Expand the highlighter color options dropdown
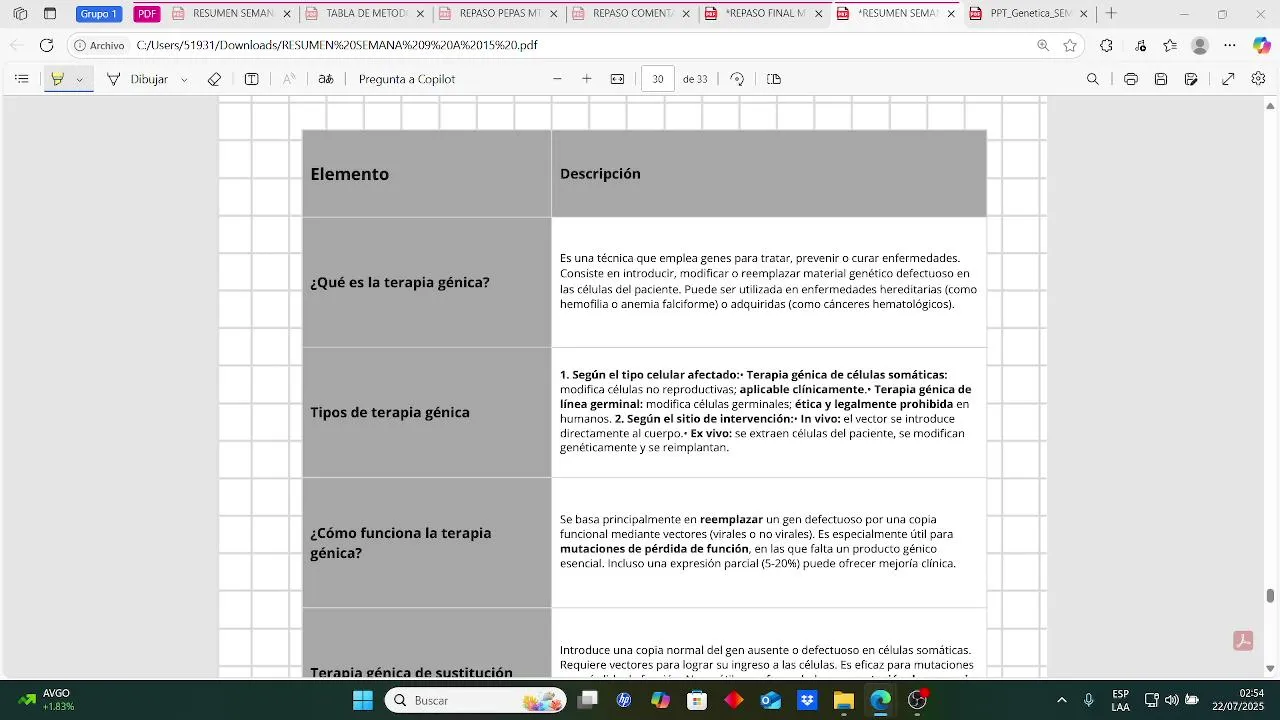The image size is (1280, 720). coord(80,79)
